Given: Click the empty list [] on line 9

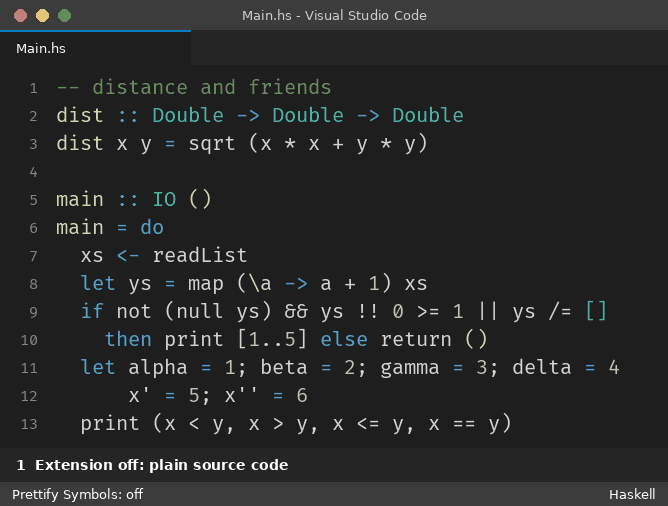Looking at the screenshot, I should 596,311.
